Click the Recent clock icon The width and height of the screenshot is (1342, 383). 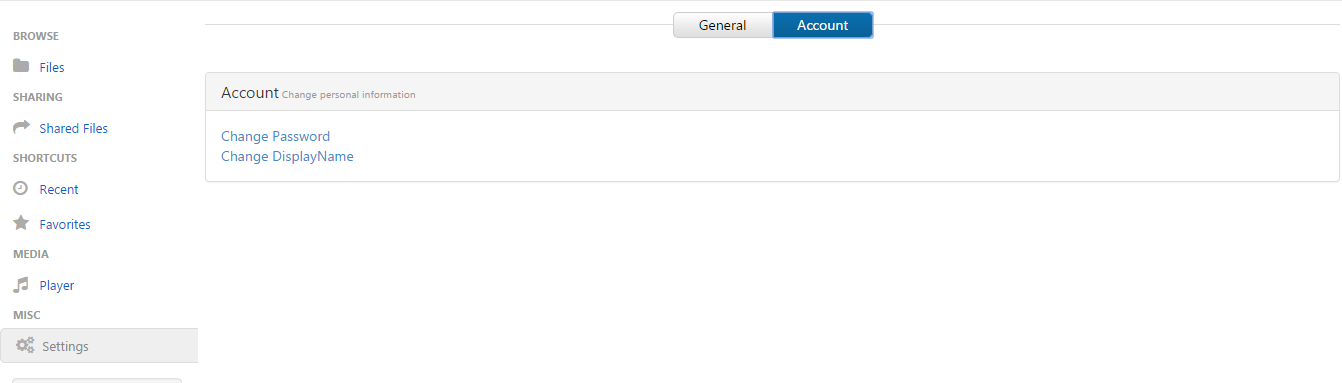[20, 188]
